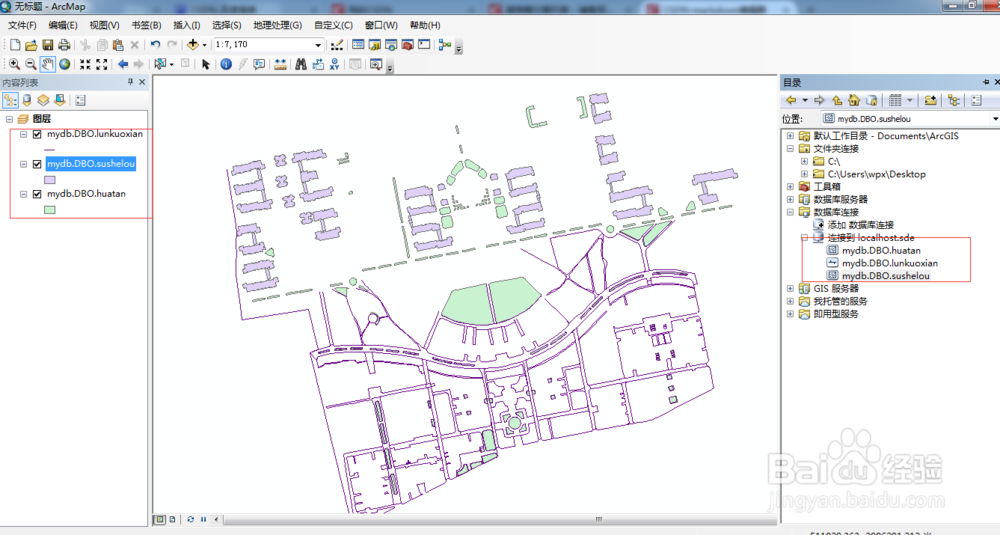Open the 文件(F) menu

click(22, 25)
